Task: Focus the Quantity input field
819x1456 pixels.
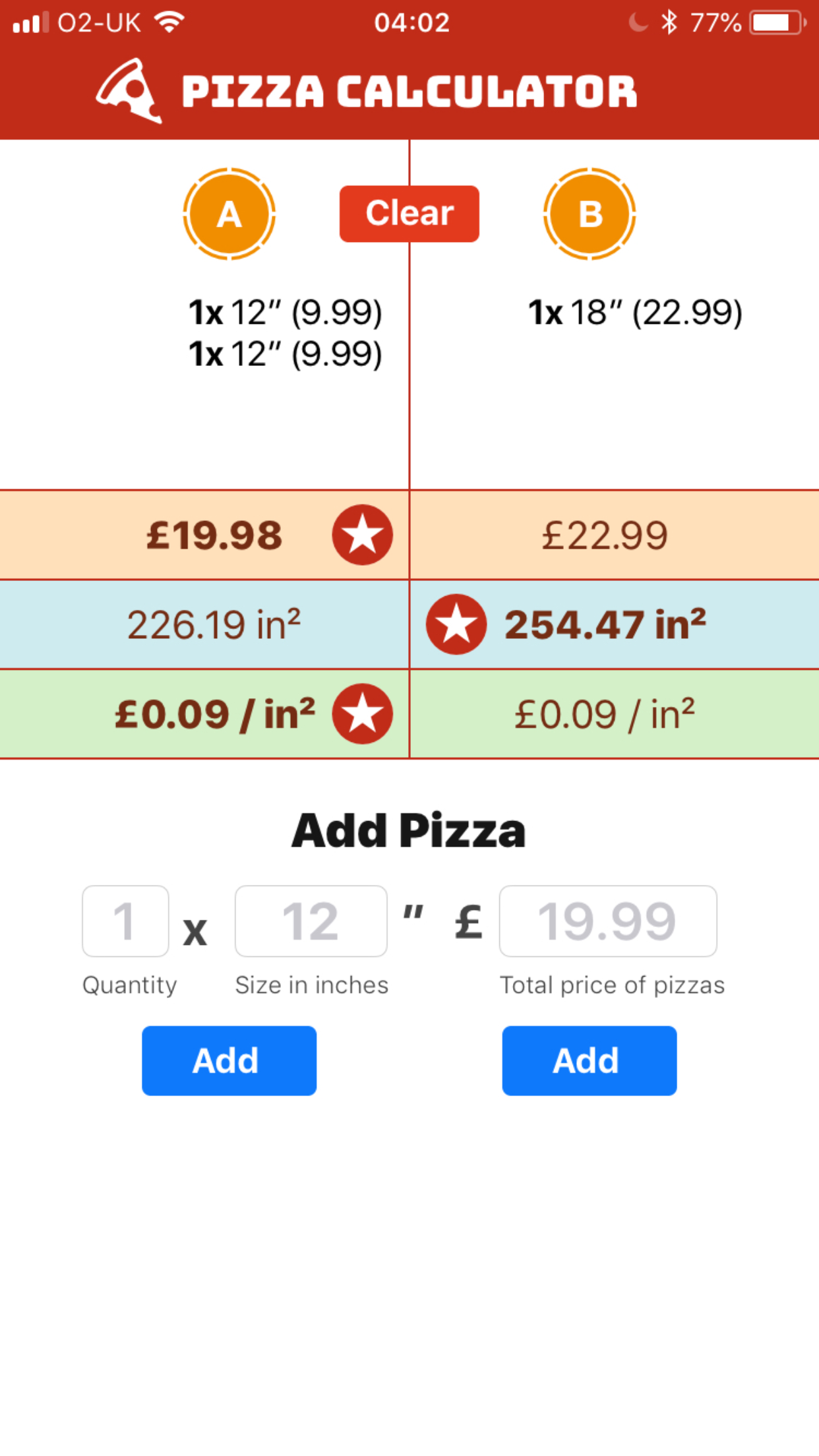Action: coord(125,921)
